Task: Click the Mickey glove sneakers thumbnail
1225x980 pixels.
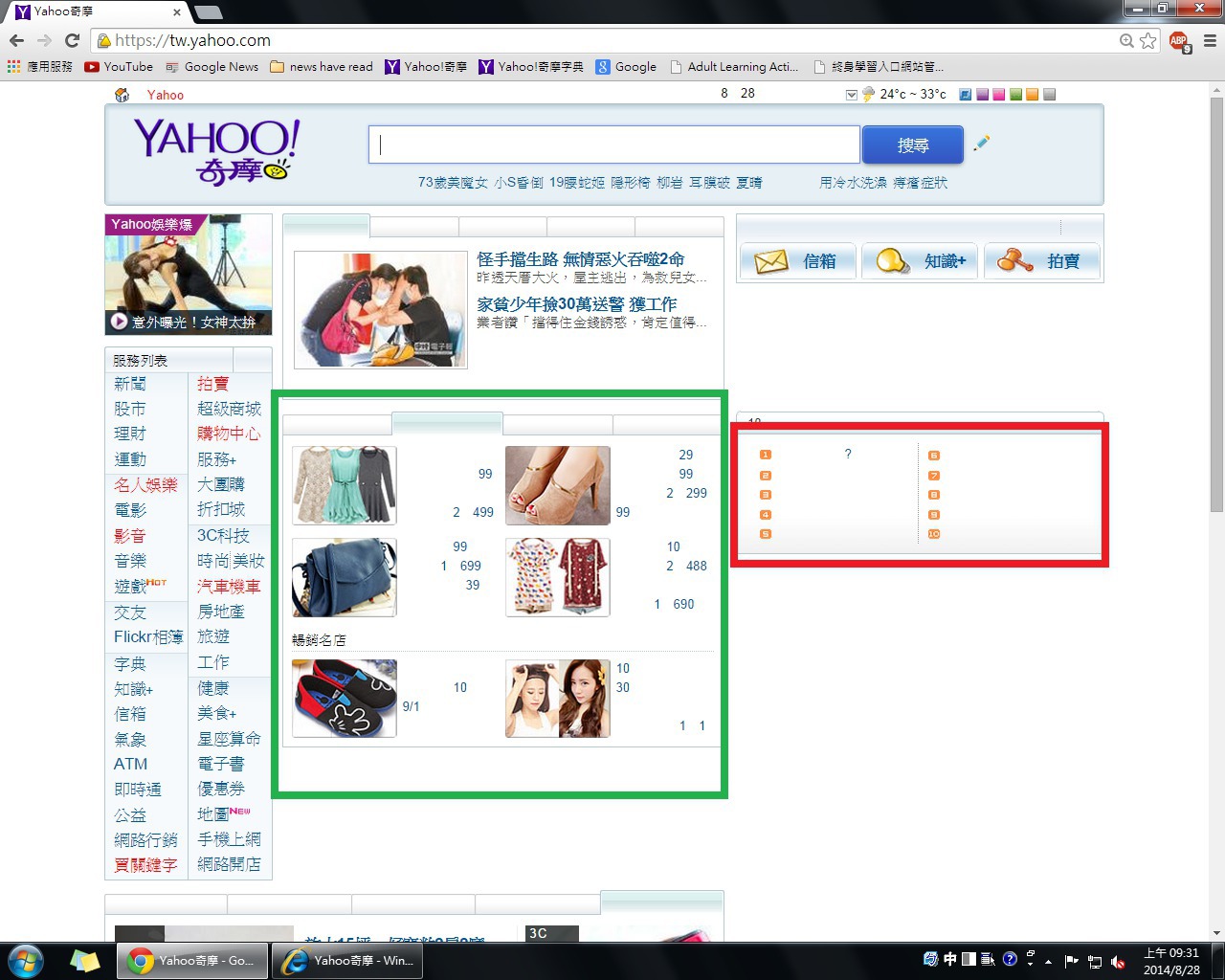Action: [345, 698]
